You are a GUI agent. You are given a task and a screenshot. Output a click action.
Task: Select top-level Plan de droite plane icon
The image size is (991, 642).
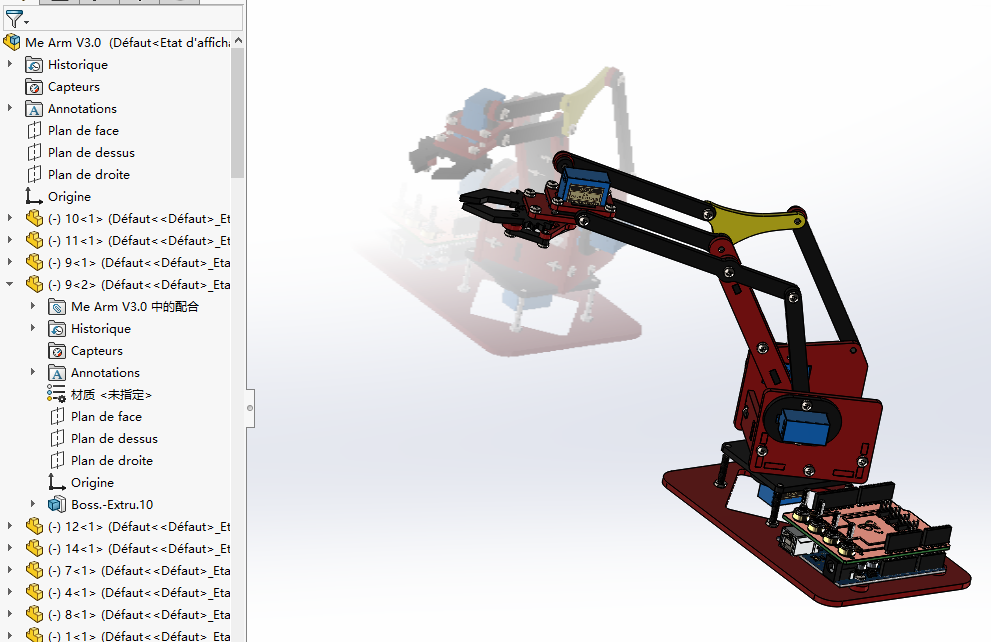click(x=34, y=174)
